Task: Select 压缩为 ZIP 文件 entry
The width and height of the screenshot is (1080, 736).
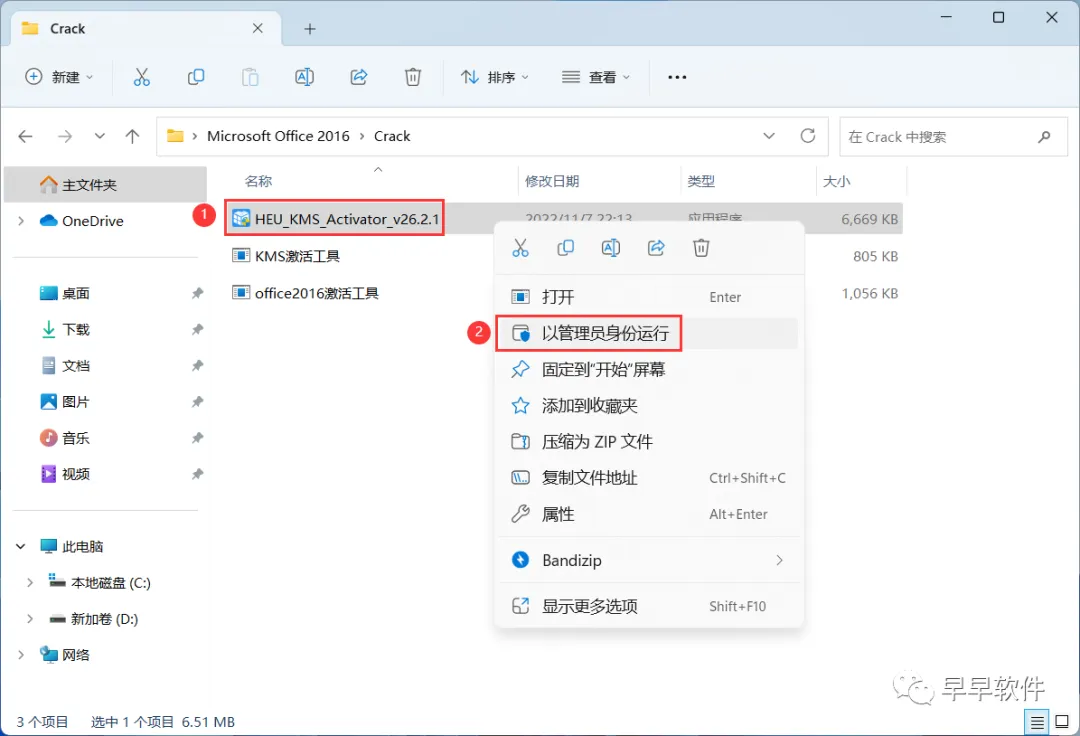Action: click(649, 441)
